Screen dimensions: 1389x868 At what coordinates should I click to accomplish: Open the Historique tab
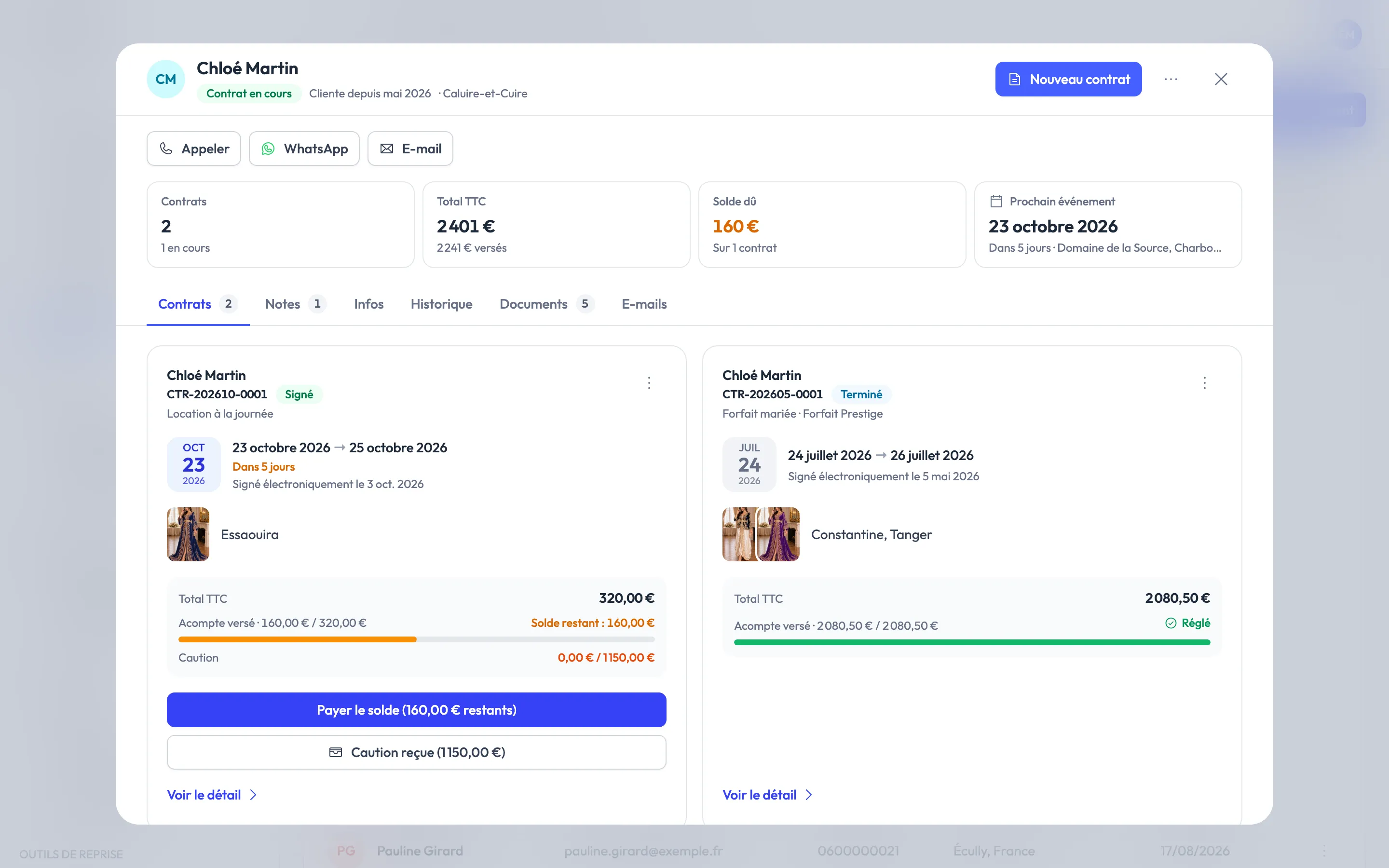441,304
